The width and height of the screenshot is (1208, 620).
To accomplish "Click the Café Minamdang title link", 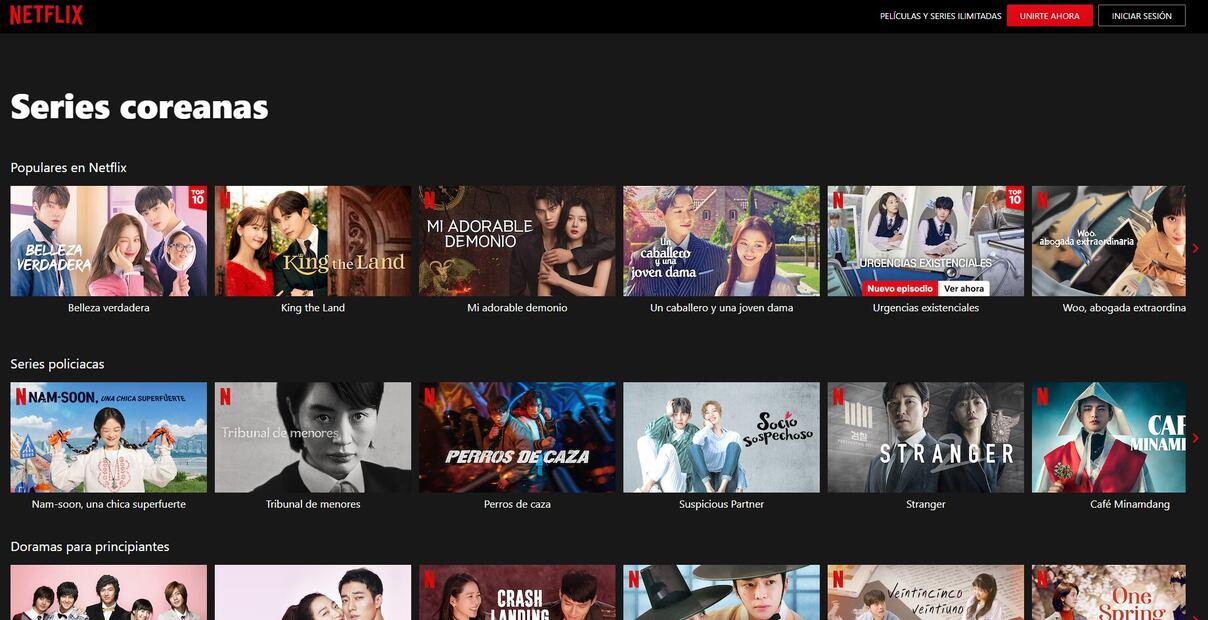I will pyautogui.click(x=1129, y=505).
